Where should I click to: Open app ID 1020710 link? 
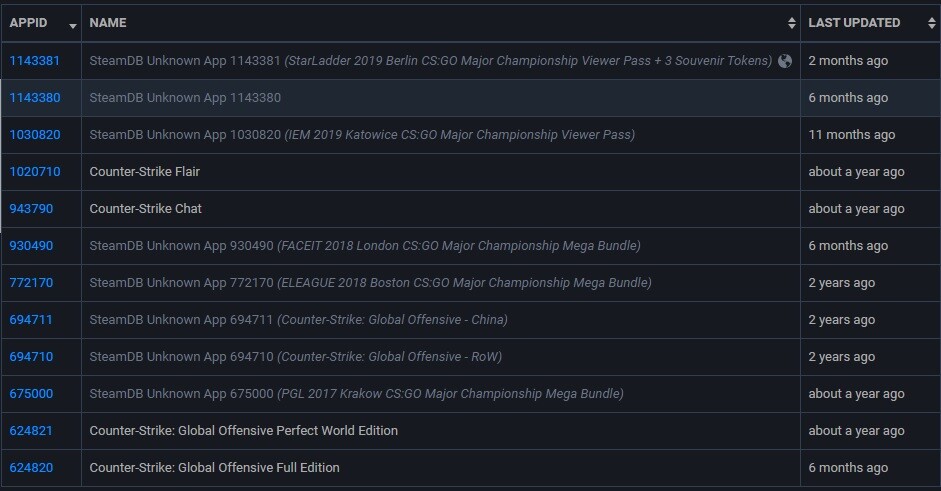[x=35, y=172]
